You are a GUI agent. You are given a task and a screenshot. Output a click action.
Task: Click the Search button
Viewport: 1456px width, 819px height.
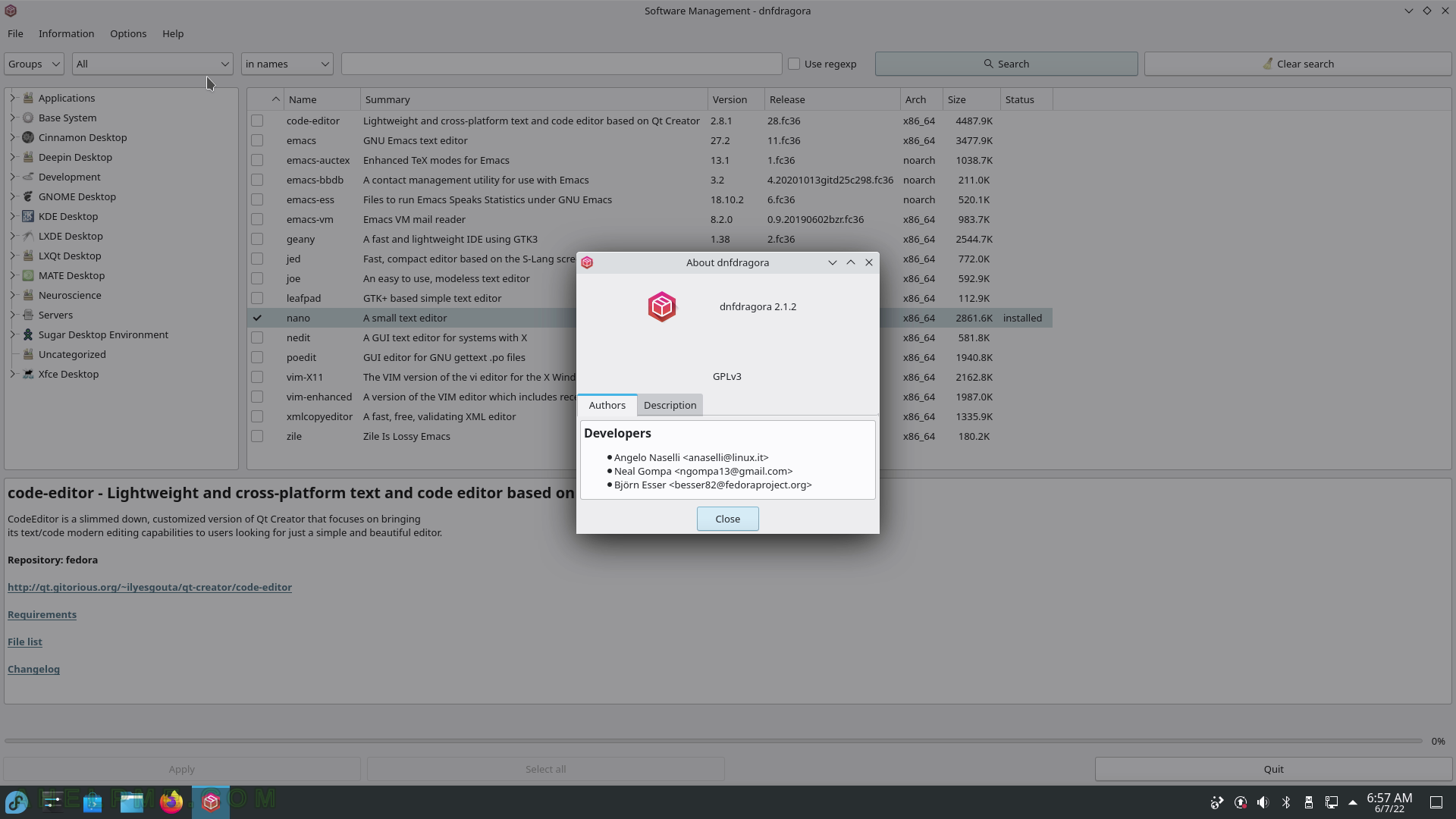coord(1006,64)
